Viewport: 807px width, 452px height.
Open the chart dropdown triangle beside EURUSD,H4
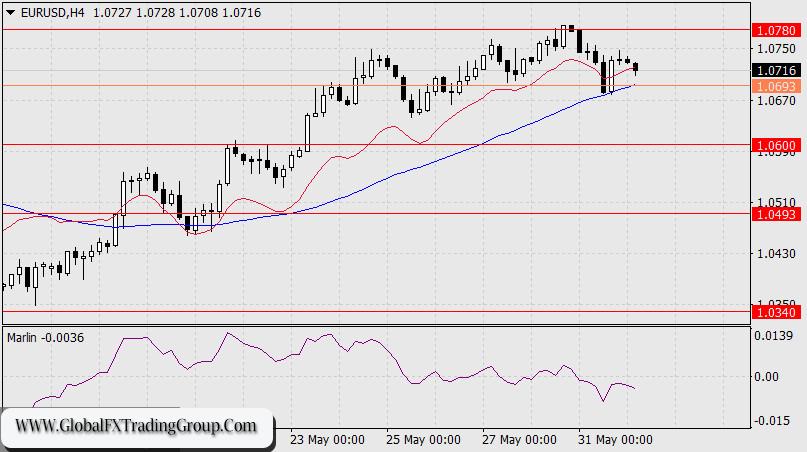(x=11, y=13)
